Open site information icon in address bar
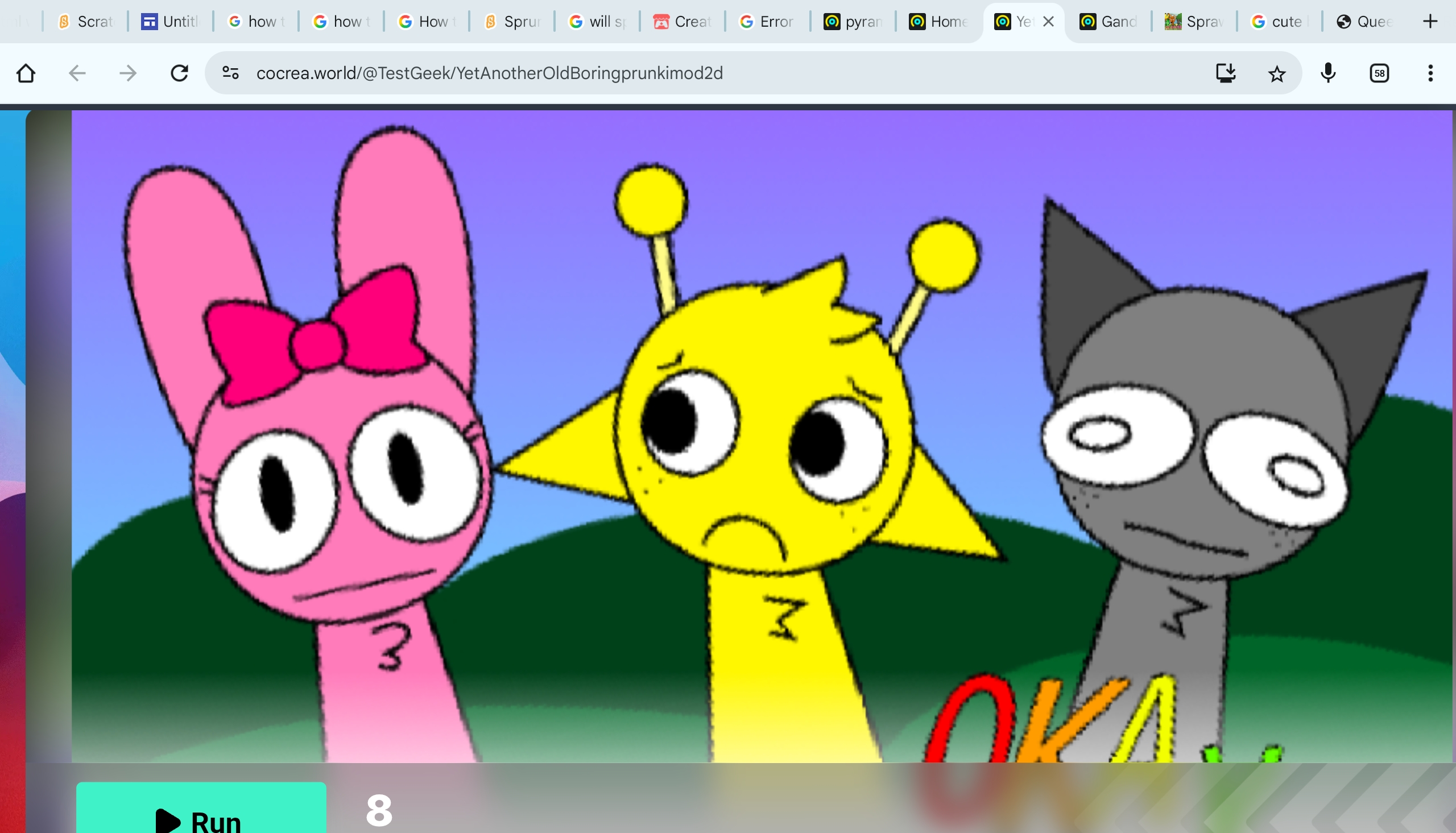This screenshot has width=1456, height=833. pos(230,73)
